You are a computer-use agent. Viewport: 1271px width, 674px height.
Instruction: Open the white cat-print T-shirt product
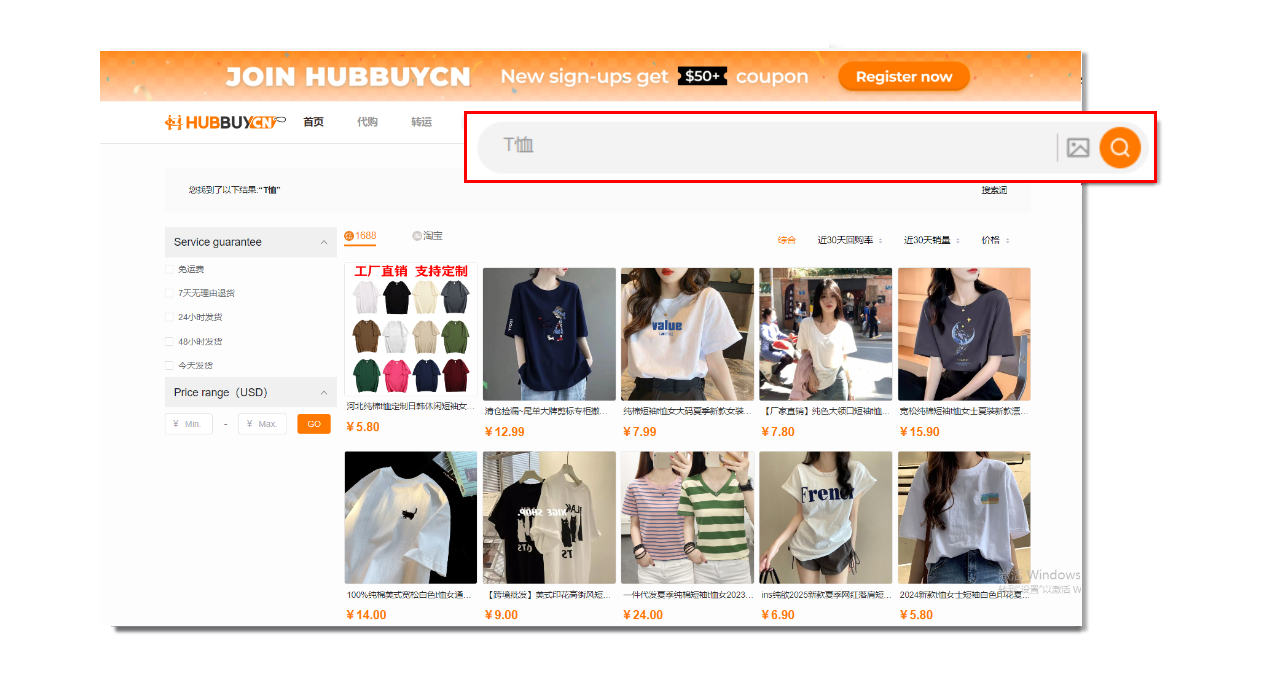(410, 517)
